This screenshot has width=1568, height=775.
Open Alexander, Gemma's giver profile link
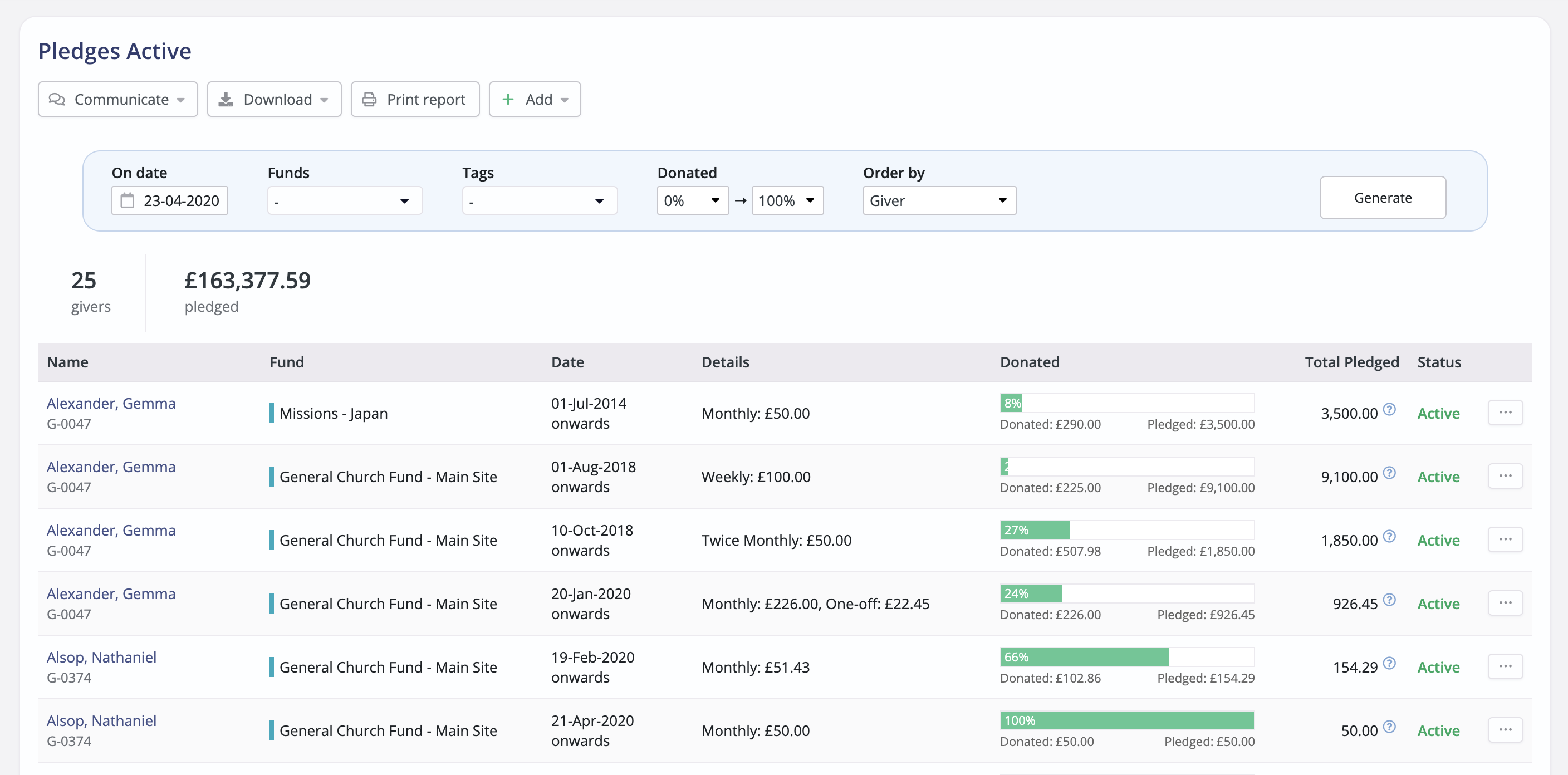click(111, 403)
